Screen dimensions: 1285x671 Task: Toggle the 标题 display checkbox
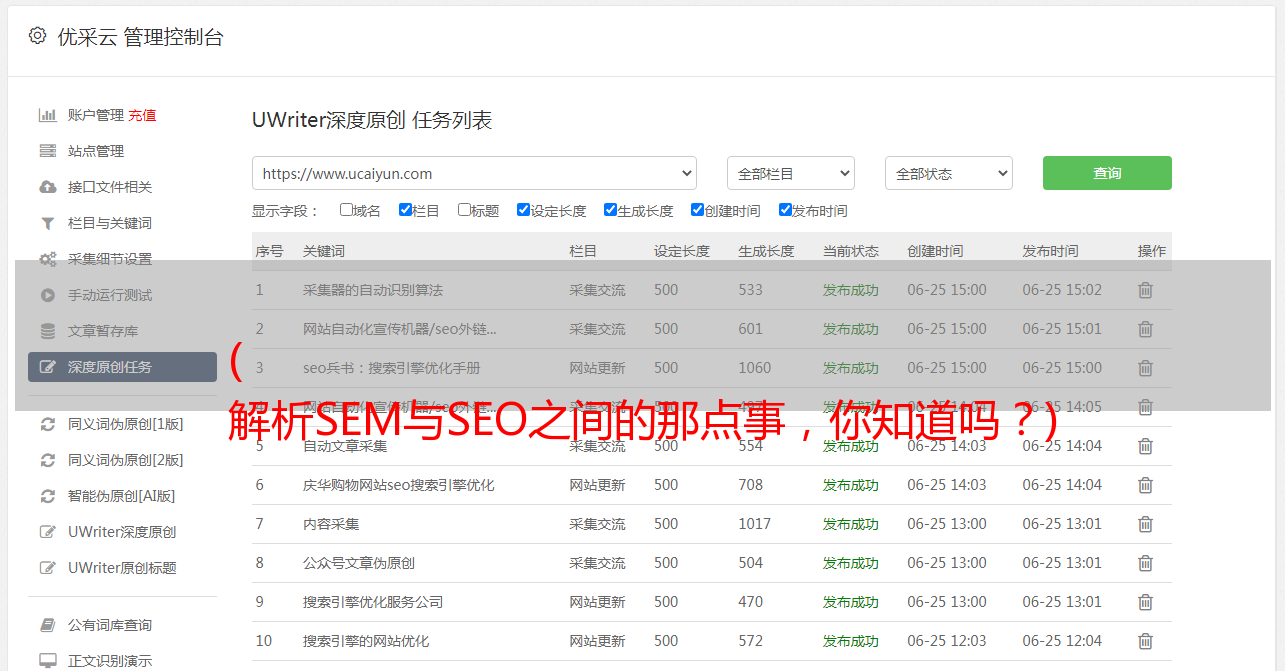(x=464, y=210)
